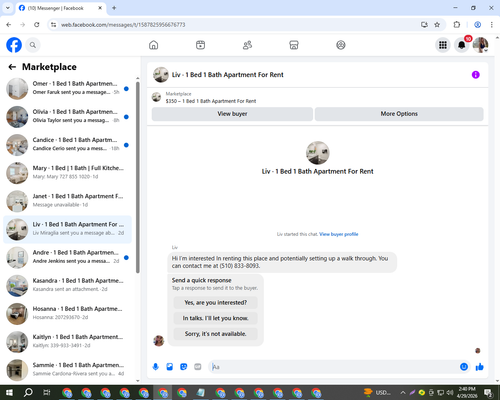Open the Facebook logo home link
The width and height of the screenshot is (500, 400).
[x=14, y=45]
